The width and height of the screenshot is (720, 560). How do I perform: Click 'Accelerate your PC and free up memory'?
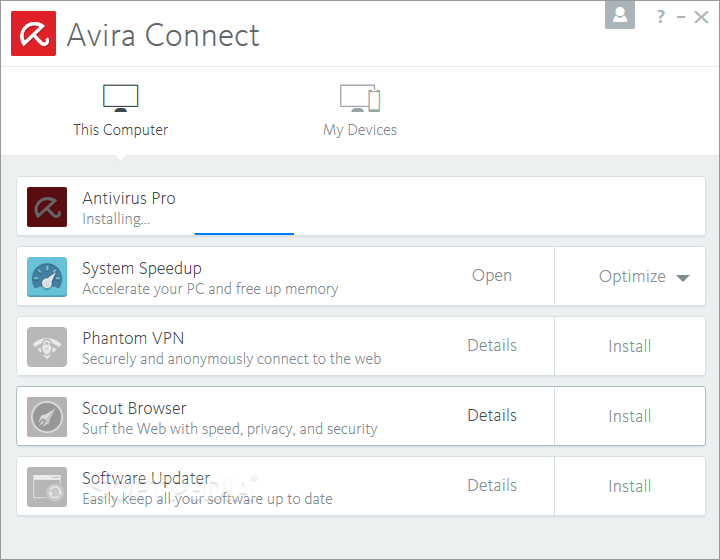pyautogui.click(x=210, y=289)
